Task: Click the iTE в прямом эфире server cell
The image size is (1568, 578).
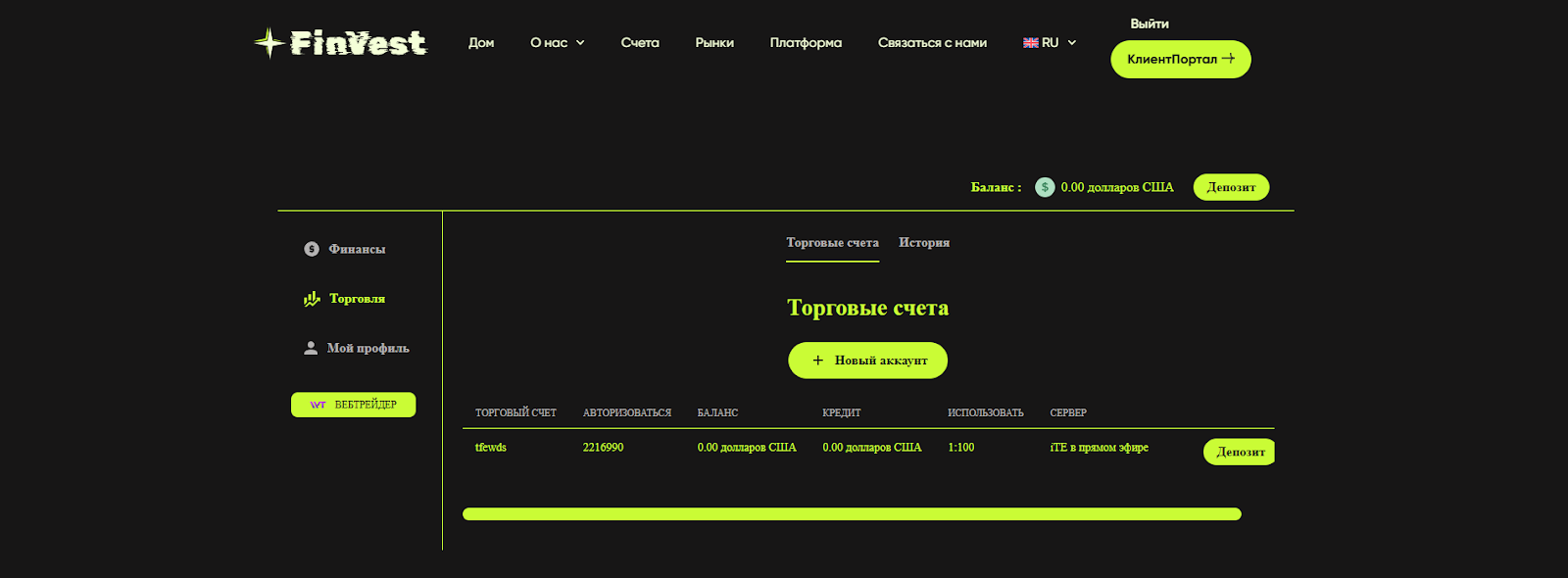Action: (1099, 447)
